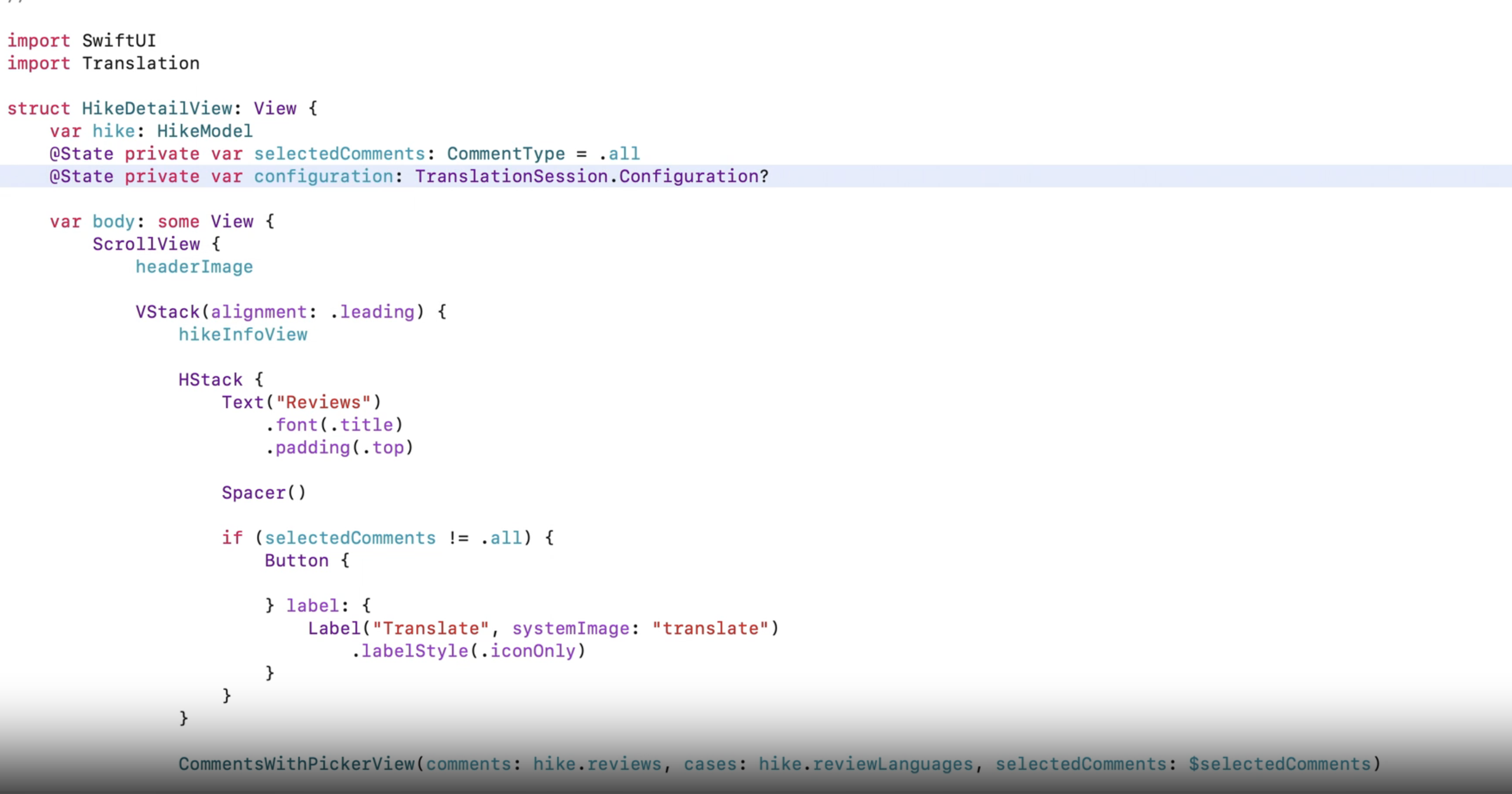Image resolution: width=1512 pixels, height=794 pixels.
Task: Click the SwiftUI import identifier
Action: coord(119,41)
